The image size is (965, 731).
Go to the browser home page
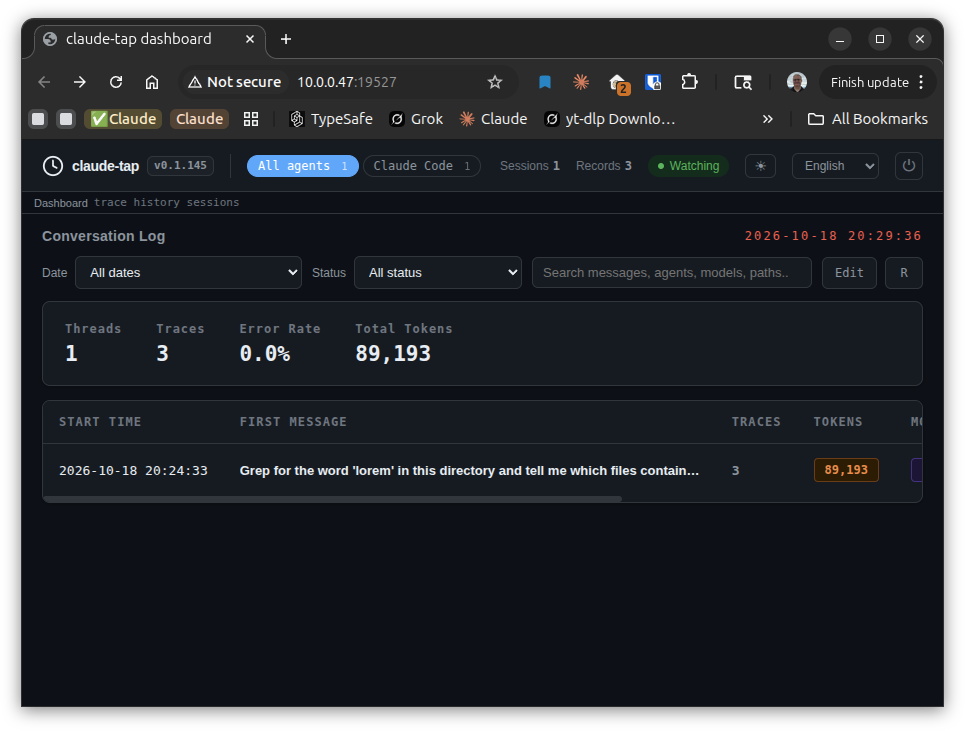[152, 82]
